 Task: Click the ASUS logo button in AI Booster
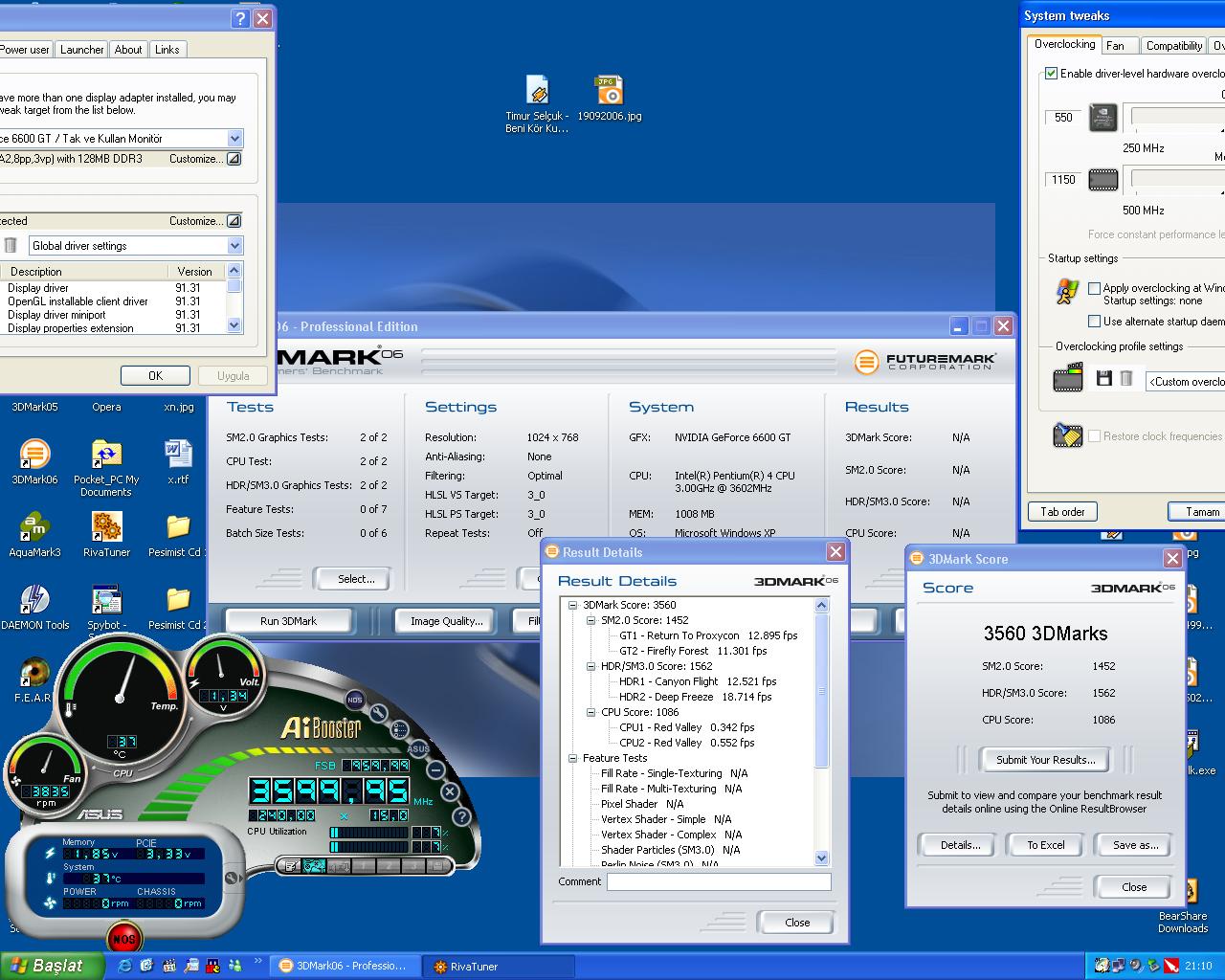coord(418,748)
